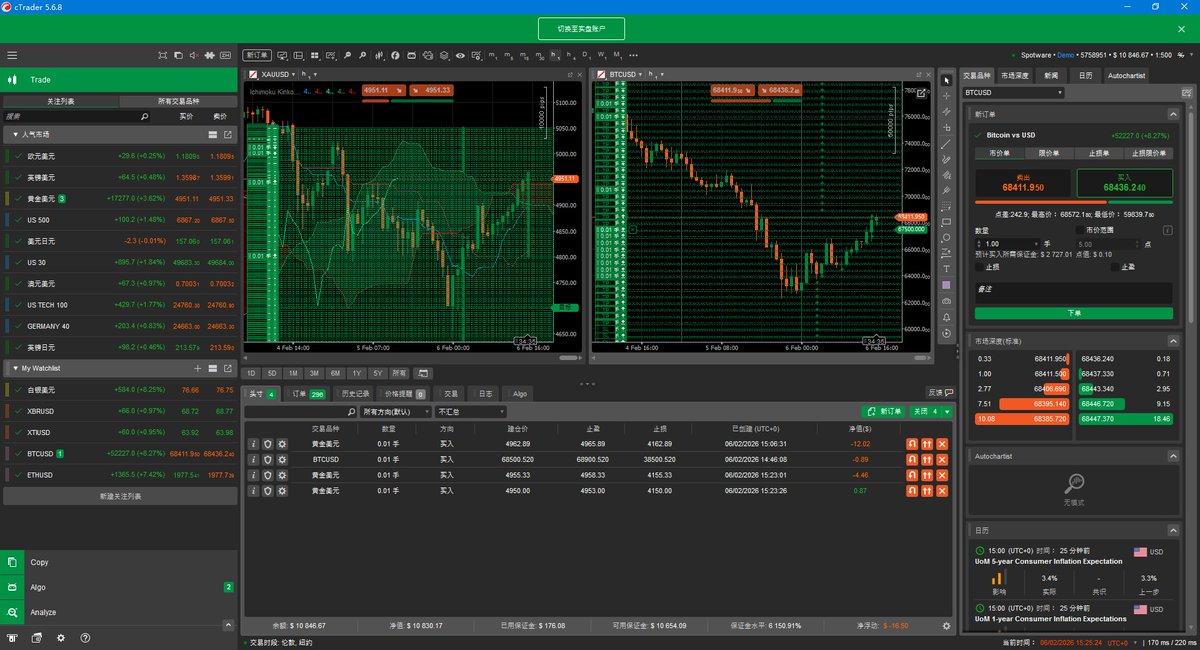Click the mute sound icon in top bar
The image size is (1200, 650).
coord(195,55)
